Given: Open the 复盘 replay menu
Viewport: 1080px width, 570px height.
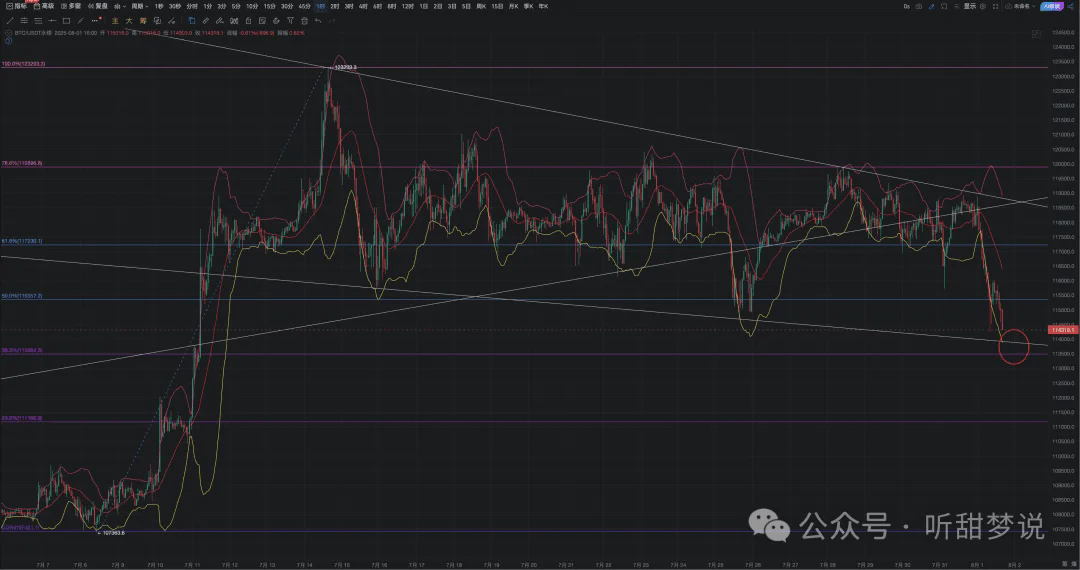Looking at the screenshot, I should [98, 6].
